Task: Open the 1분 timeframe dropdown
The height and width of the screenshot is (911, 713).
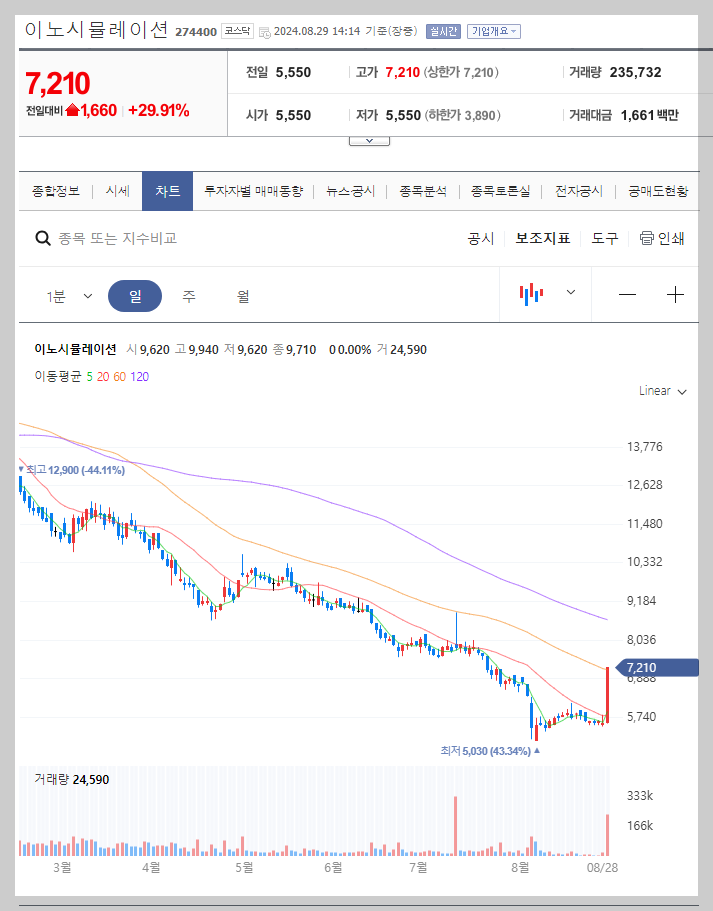Action: click(67, 294)
